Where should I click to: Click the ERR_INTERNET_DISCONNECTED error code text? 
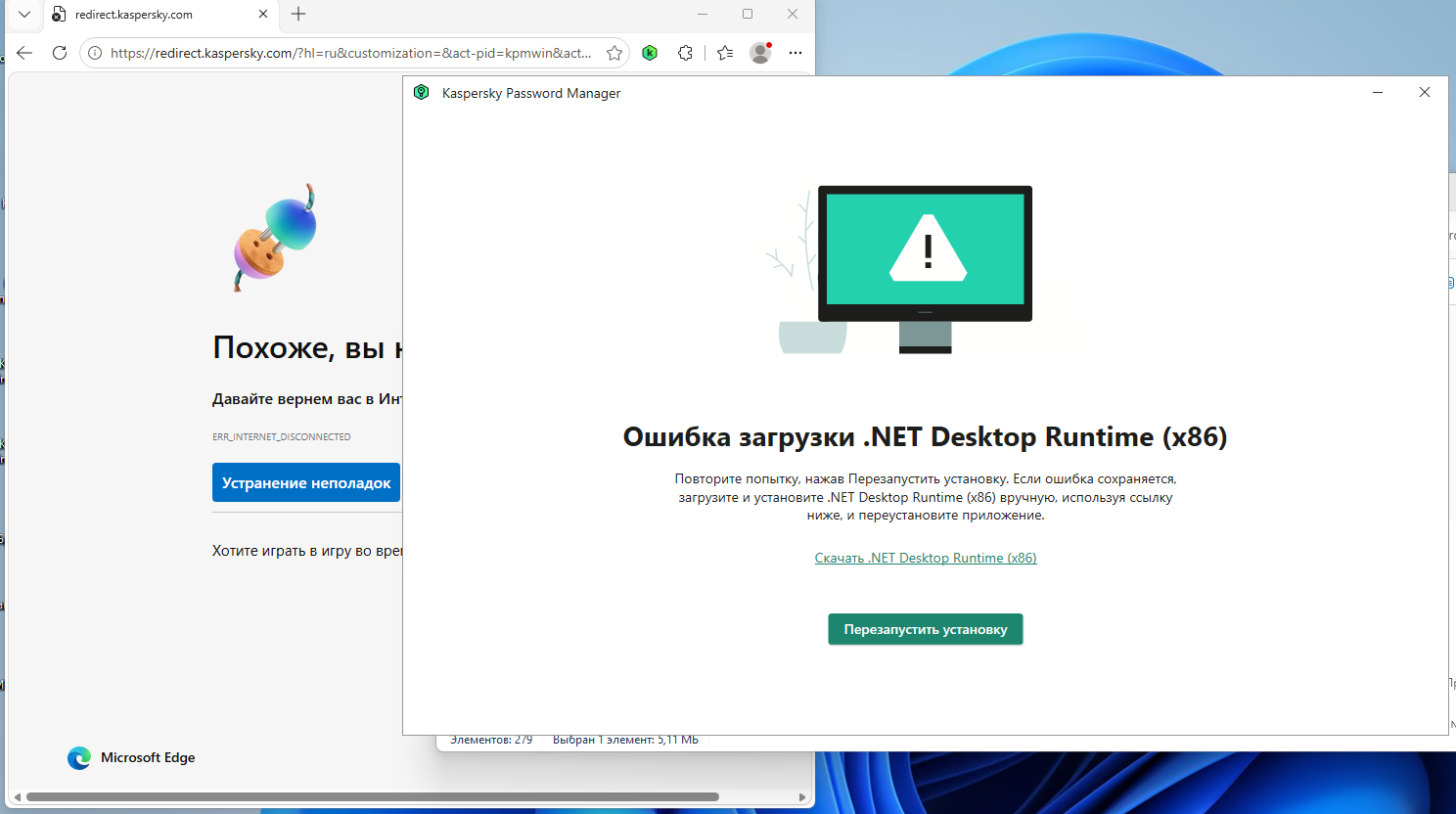tap(281, 437)
